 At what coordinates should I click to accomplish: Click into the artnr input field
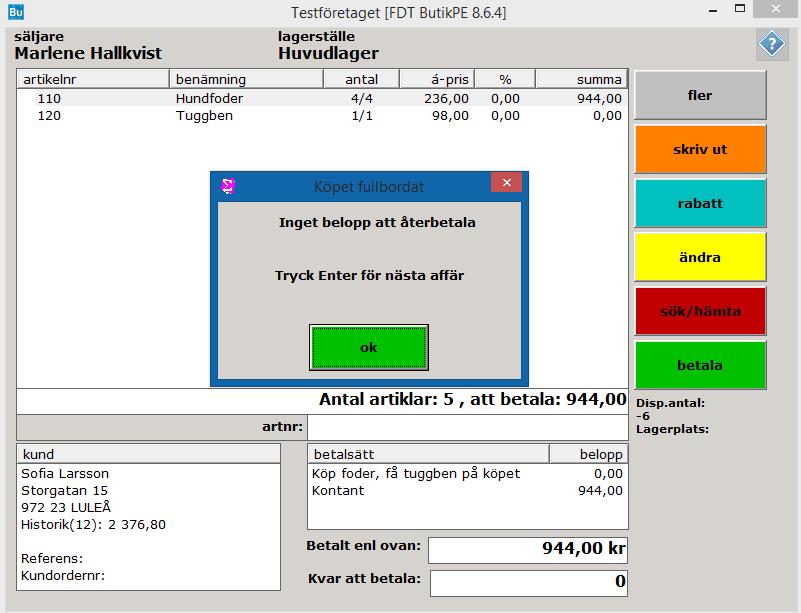point(467,427)
